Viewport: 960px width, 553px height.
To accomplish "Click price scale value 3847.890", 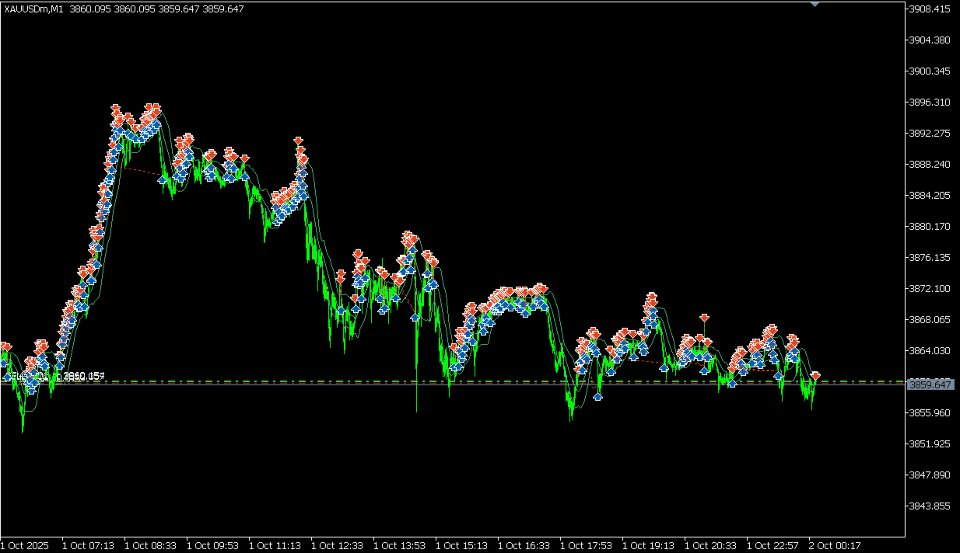I will click(931, 475).
